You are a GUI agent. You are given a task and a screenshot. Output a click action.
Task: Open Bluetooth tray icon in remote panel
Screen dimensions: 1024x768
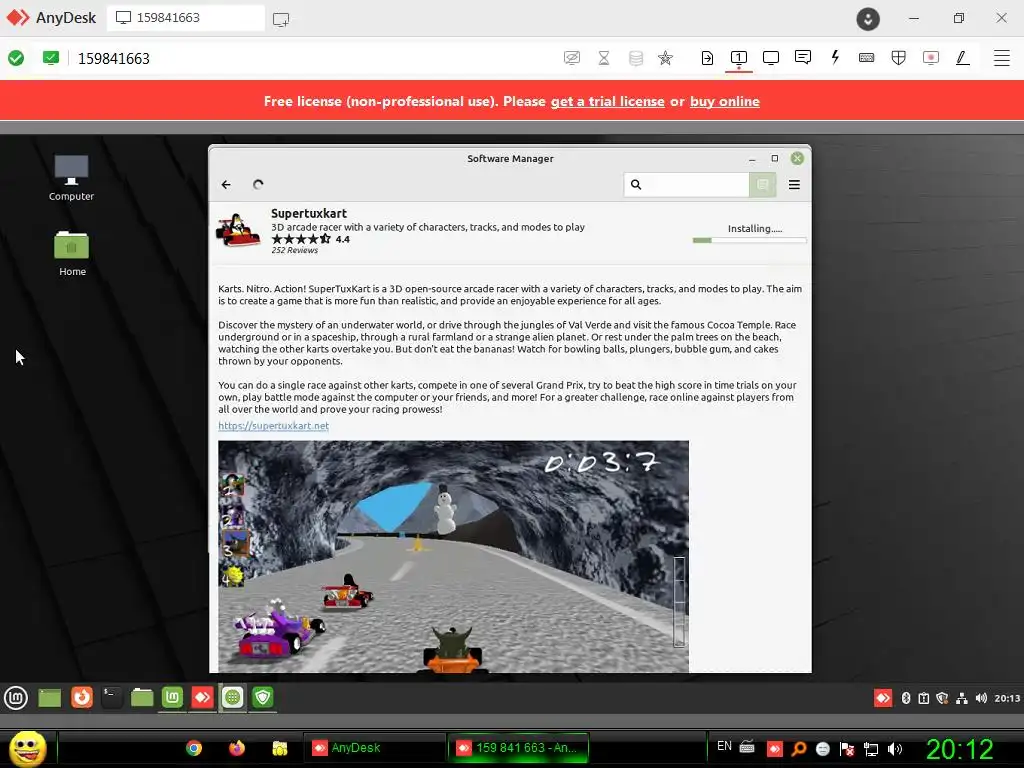tap(906, 698)
